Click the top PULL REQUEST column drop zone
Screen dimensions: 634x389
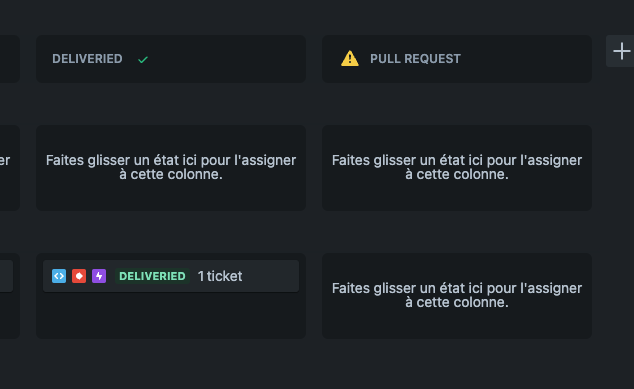point(457,168)
